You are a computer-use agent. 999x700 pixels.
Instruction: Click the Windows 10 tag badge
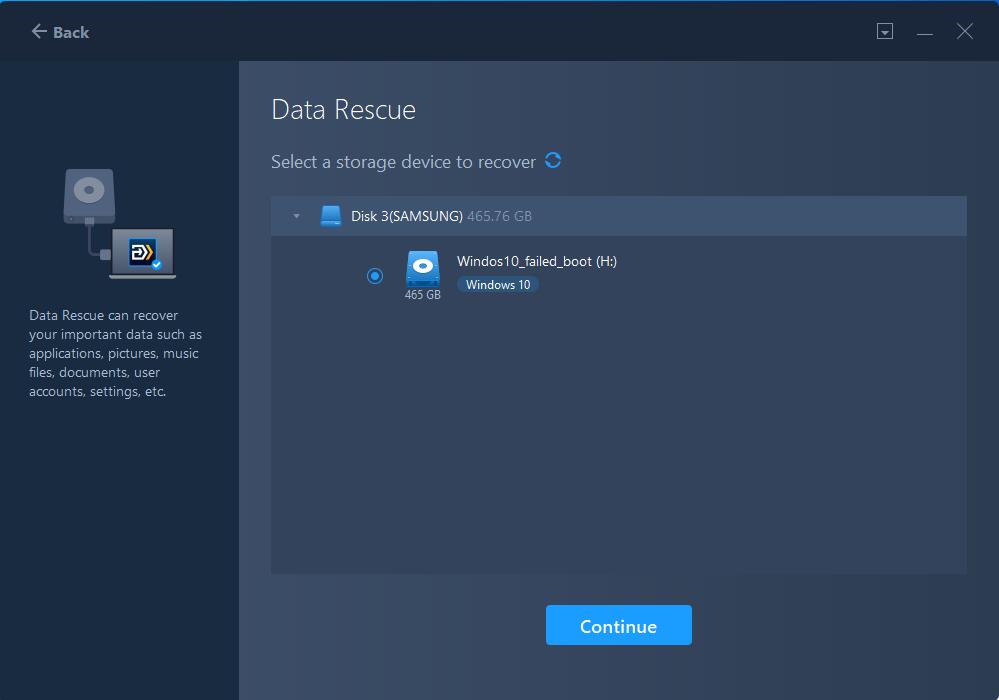498,285
